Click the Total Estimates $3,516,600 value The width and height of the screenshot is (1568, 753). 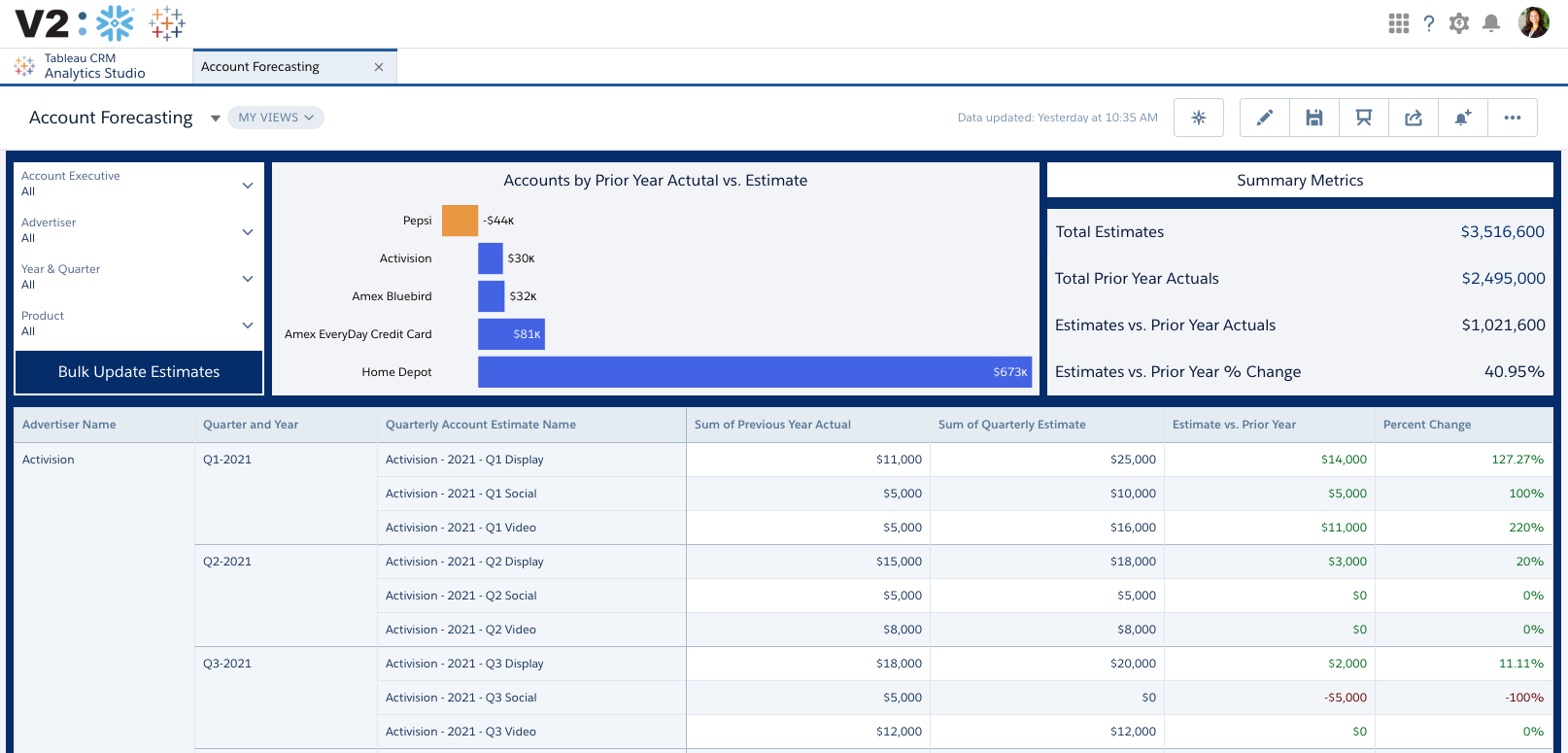coord(1503,232)
